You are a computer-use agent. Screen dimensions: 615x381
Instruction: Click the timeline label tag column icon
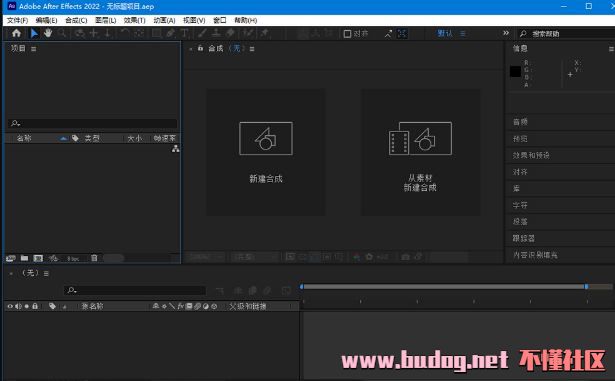[x=52, y=306]
